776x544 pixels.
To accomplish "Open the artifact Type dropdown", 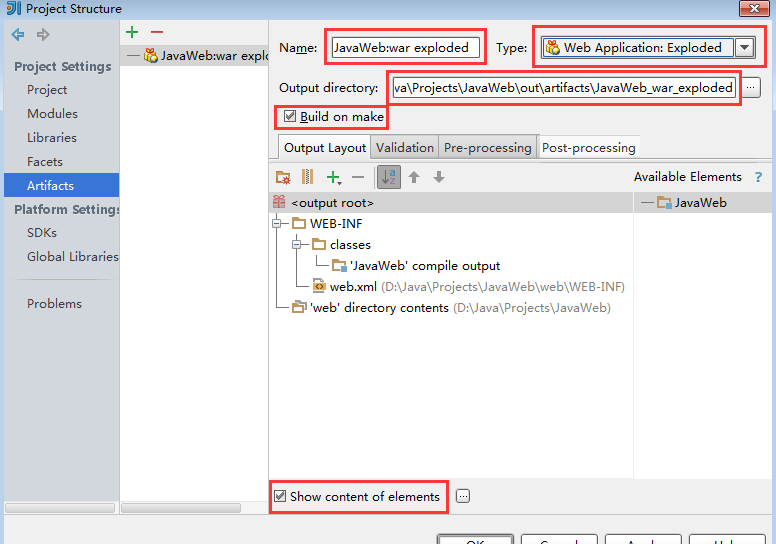I will [x=744, y=48].
